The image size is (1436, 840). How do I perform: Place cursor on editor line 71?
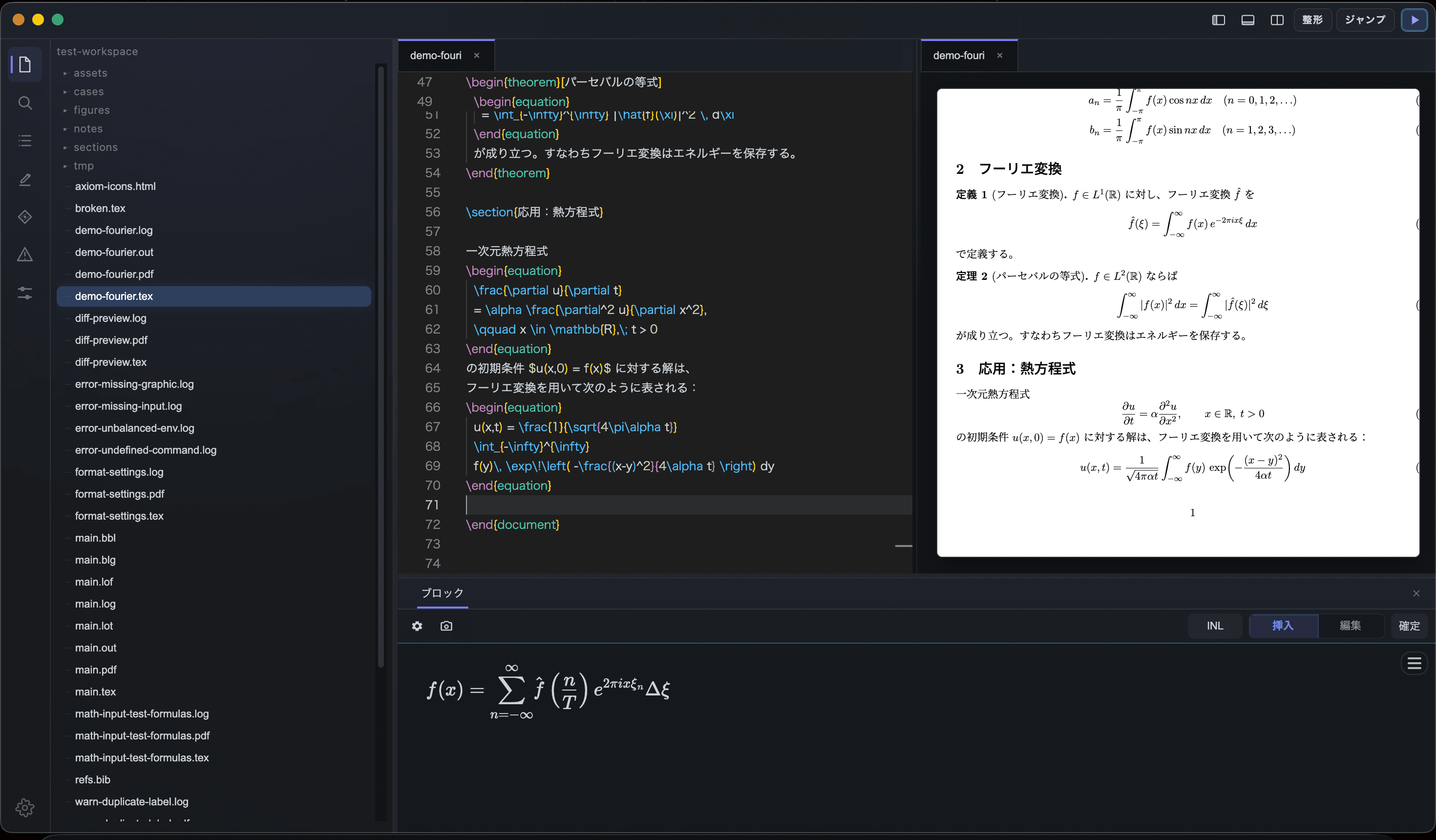point(688,505)
